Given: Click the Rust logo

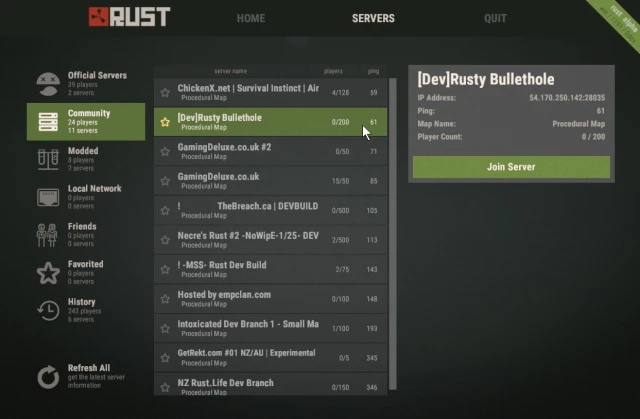Looking at the screenshot, I should point(129,17).
